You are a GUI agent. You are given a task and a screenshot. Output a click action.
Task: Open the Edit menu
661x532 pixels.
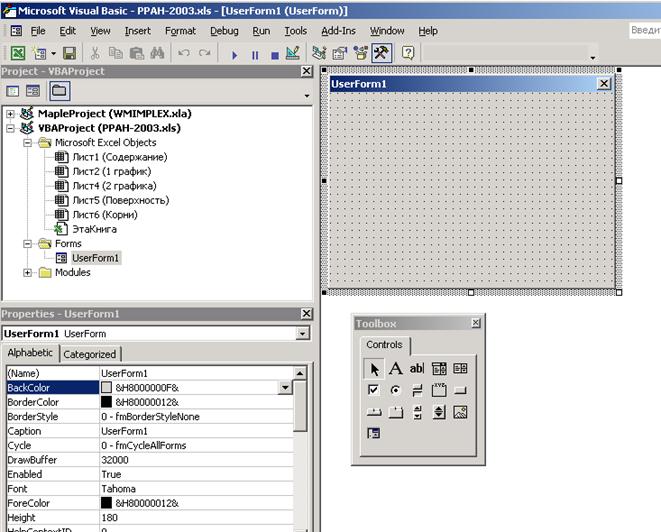[67, 31]
